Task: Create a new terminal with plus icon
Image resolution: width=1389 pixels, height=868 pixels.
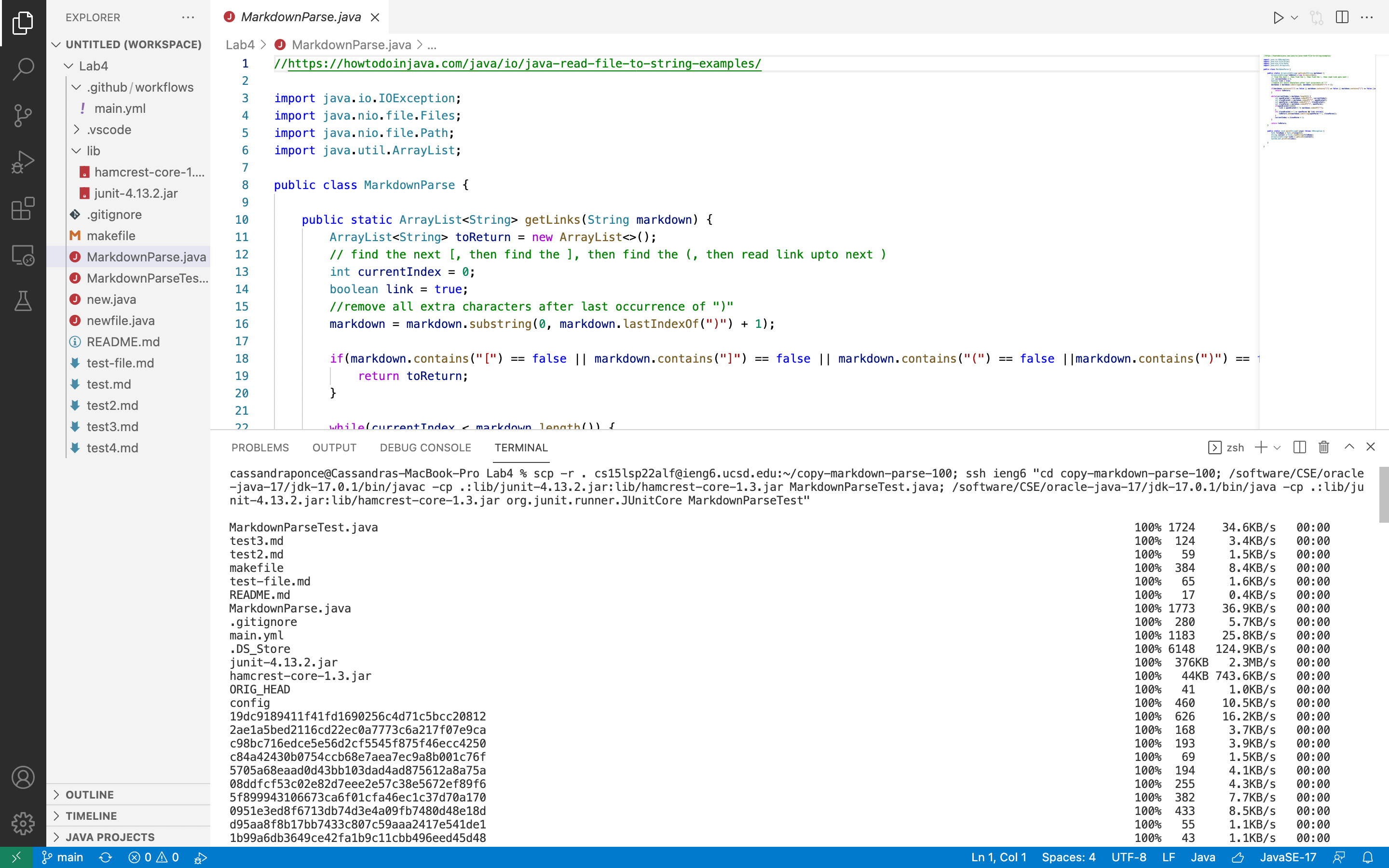Action: pos(1261,447)
